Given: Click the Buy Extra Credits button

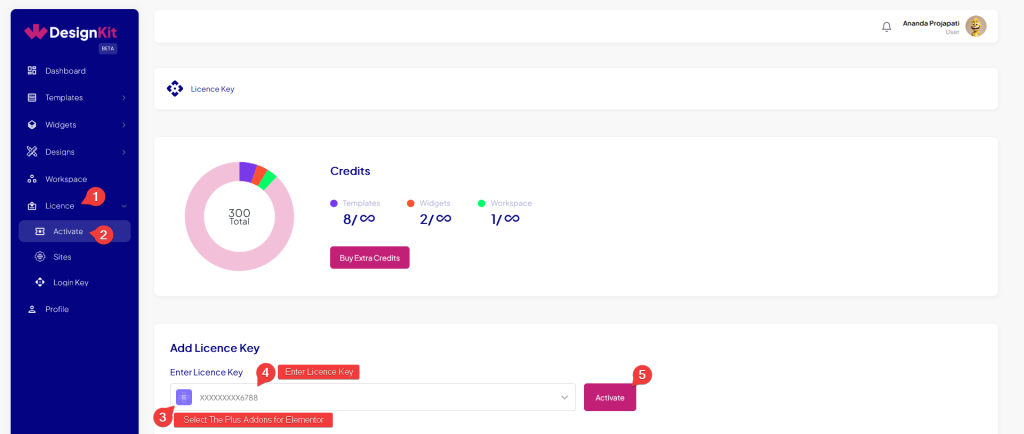Looking at the screenshot, I should 370,257.
